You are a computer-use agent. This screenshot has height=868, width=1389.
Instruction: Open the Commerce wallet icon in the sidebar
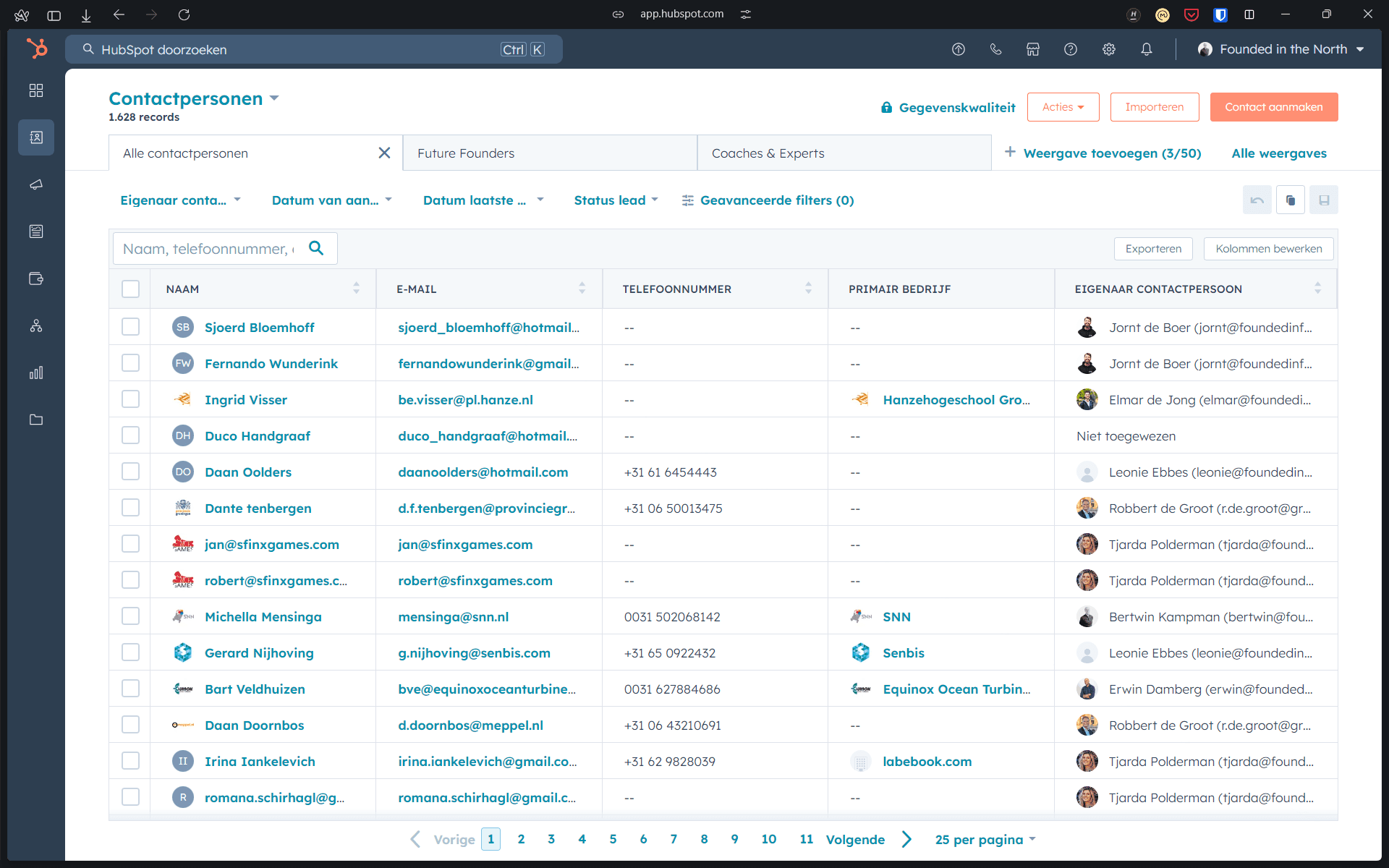36,278
